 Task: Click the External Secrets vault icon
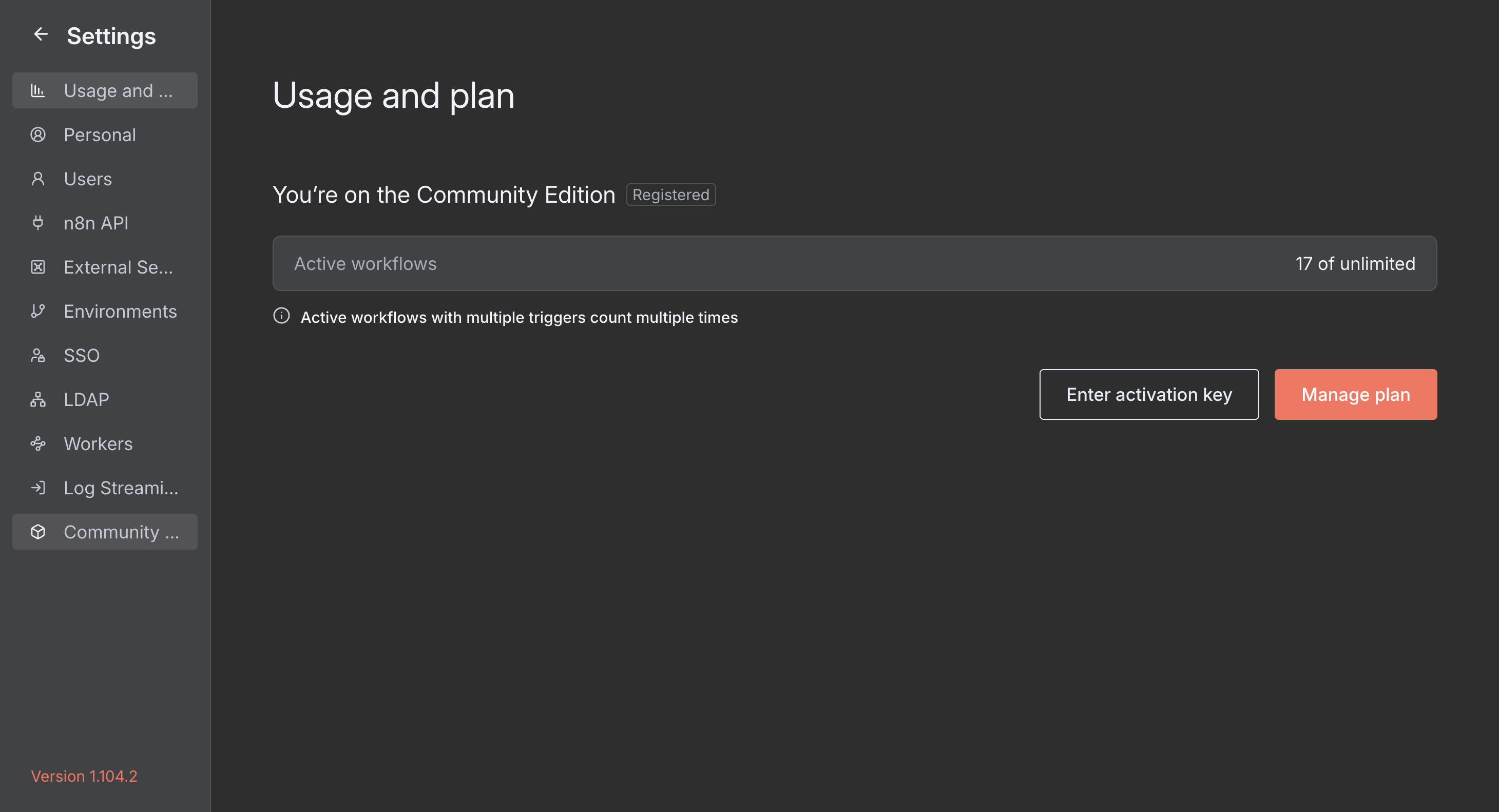38,267
